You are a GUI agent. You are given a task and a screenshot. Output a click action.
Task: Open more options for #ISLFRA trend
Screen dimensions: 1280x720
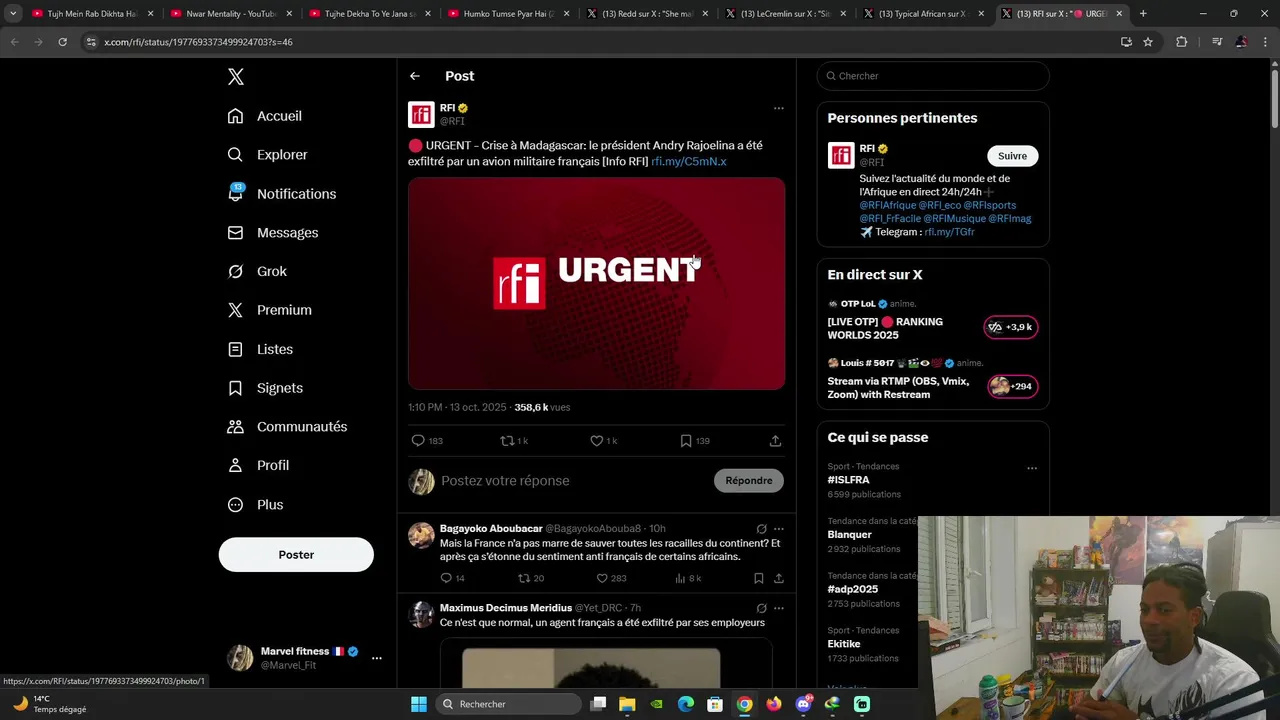(1031, 468)
